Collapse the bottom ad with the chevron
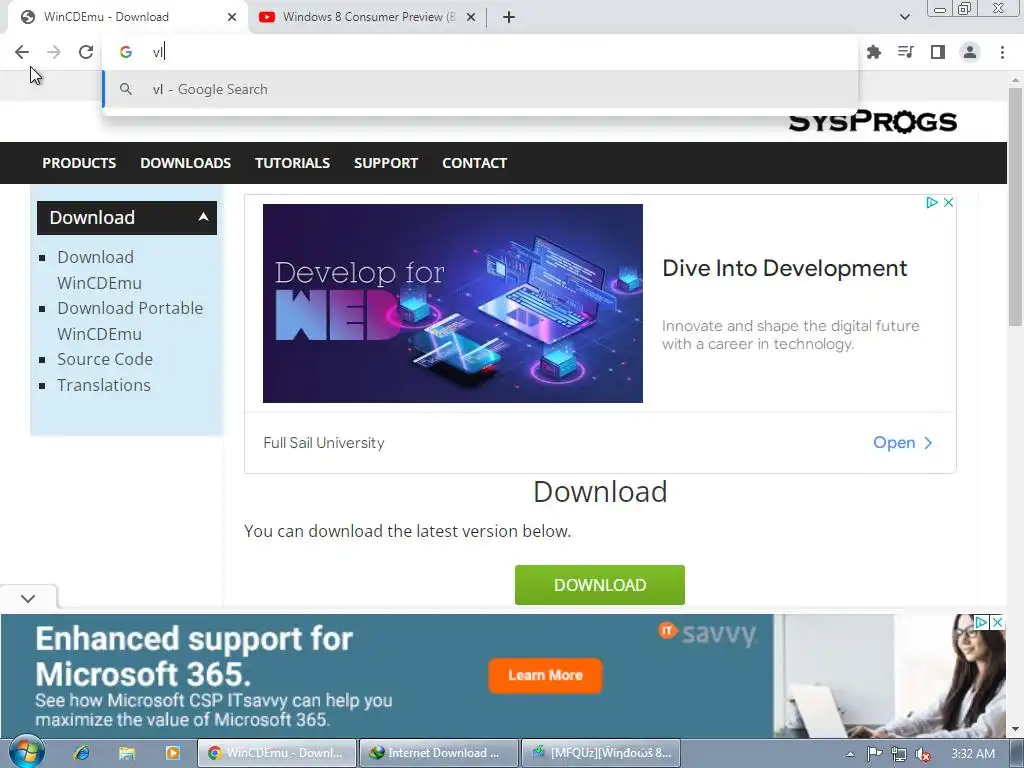Image resolution: width=1024 pixels, height=768 pixels. point(28,598)
